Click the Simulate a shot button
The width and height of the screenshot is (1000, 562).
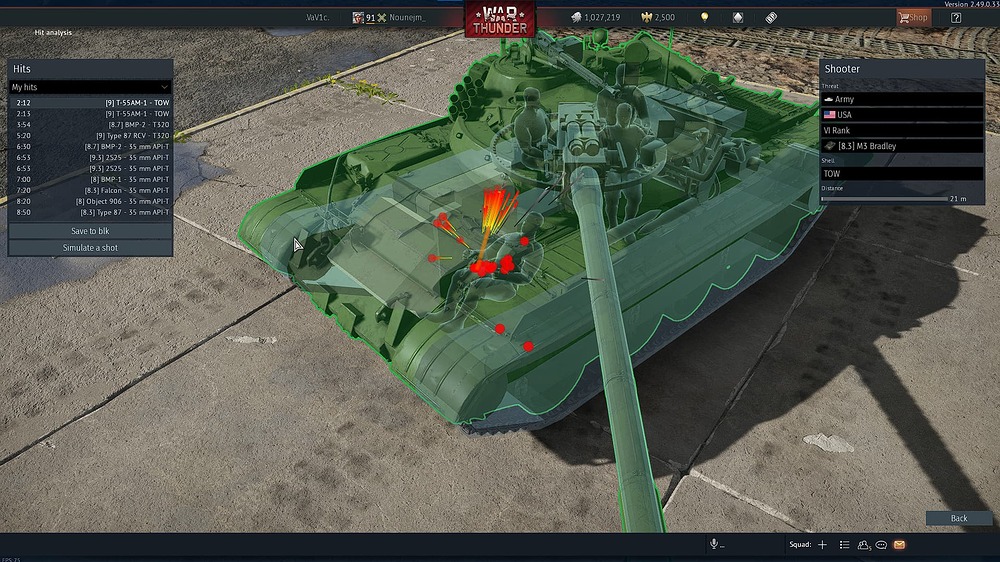pyautogui.click(x=90, y=248)
